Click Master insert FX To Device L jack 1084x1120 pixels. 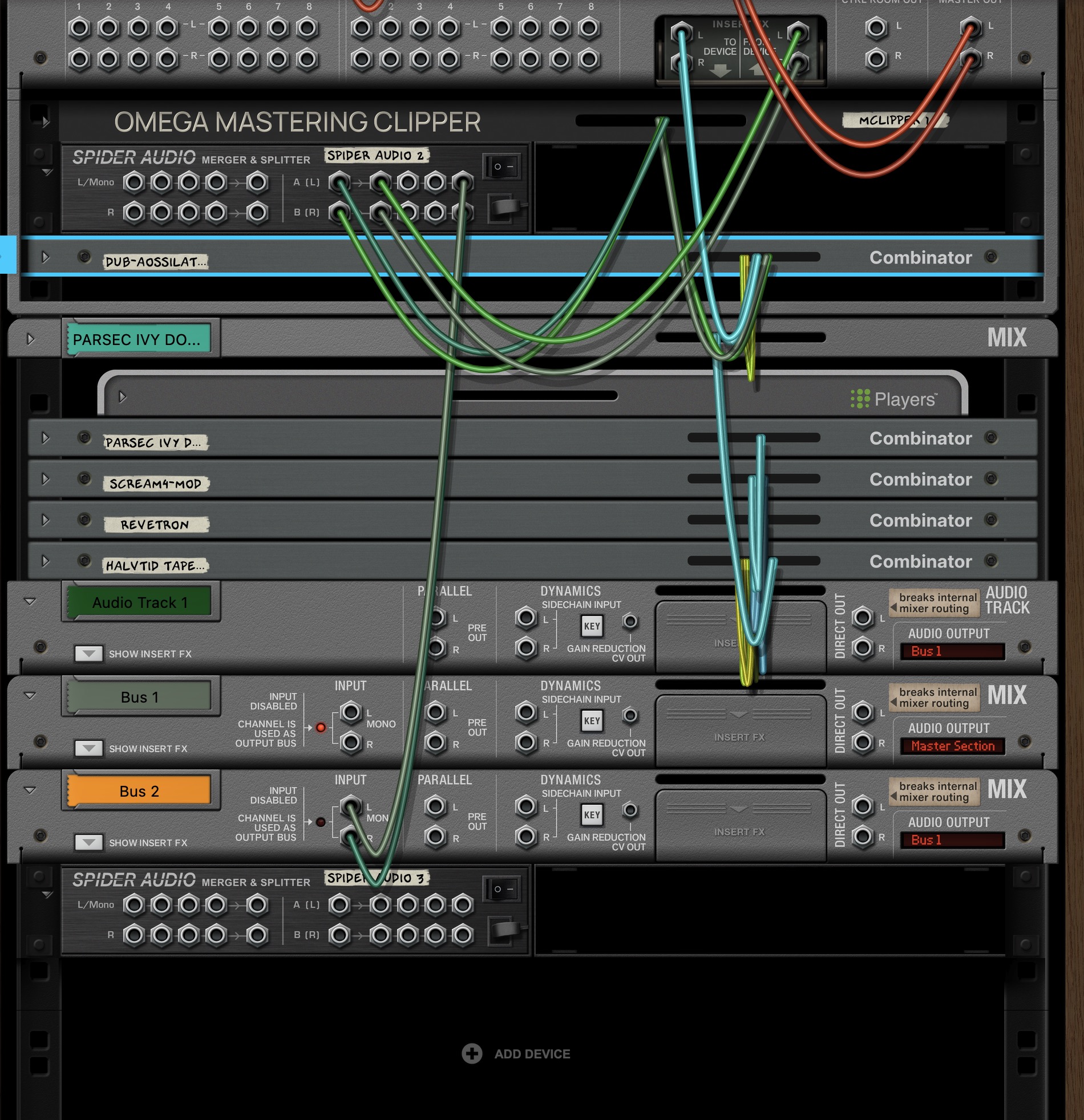682,32
